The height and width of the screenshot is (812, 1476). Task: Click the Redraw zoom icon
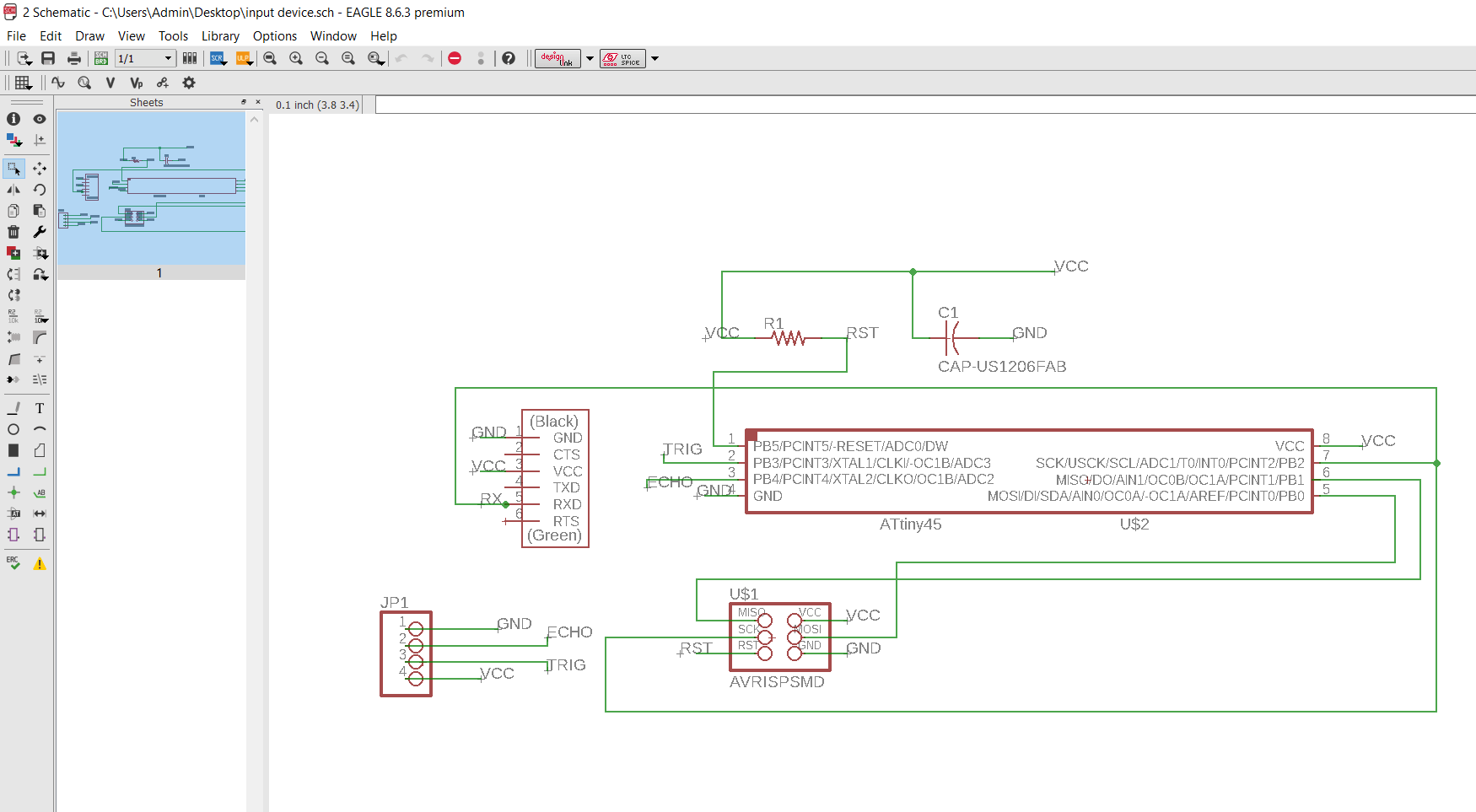tap(348, 58)
